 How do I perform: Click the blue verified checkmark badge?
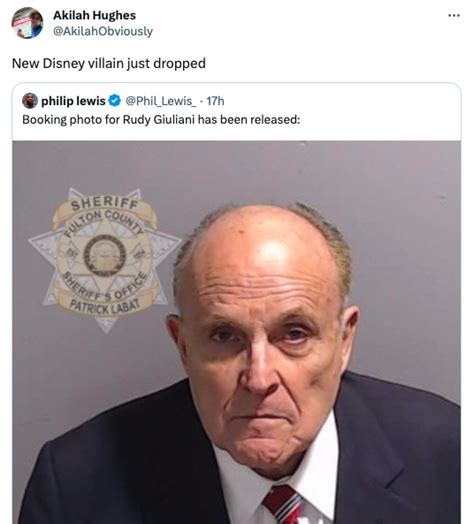[115, 100]
